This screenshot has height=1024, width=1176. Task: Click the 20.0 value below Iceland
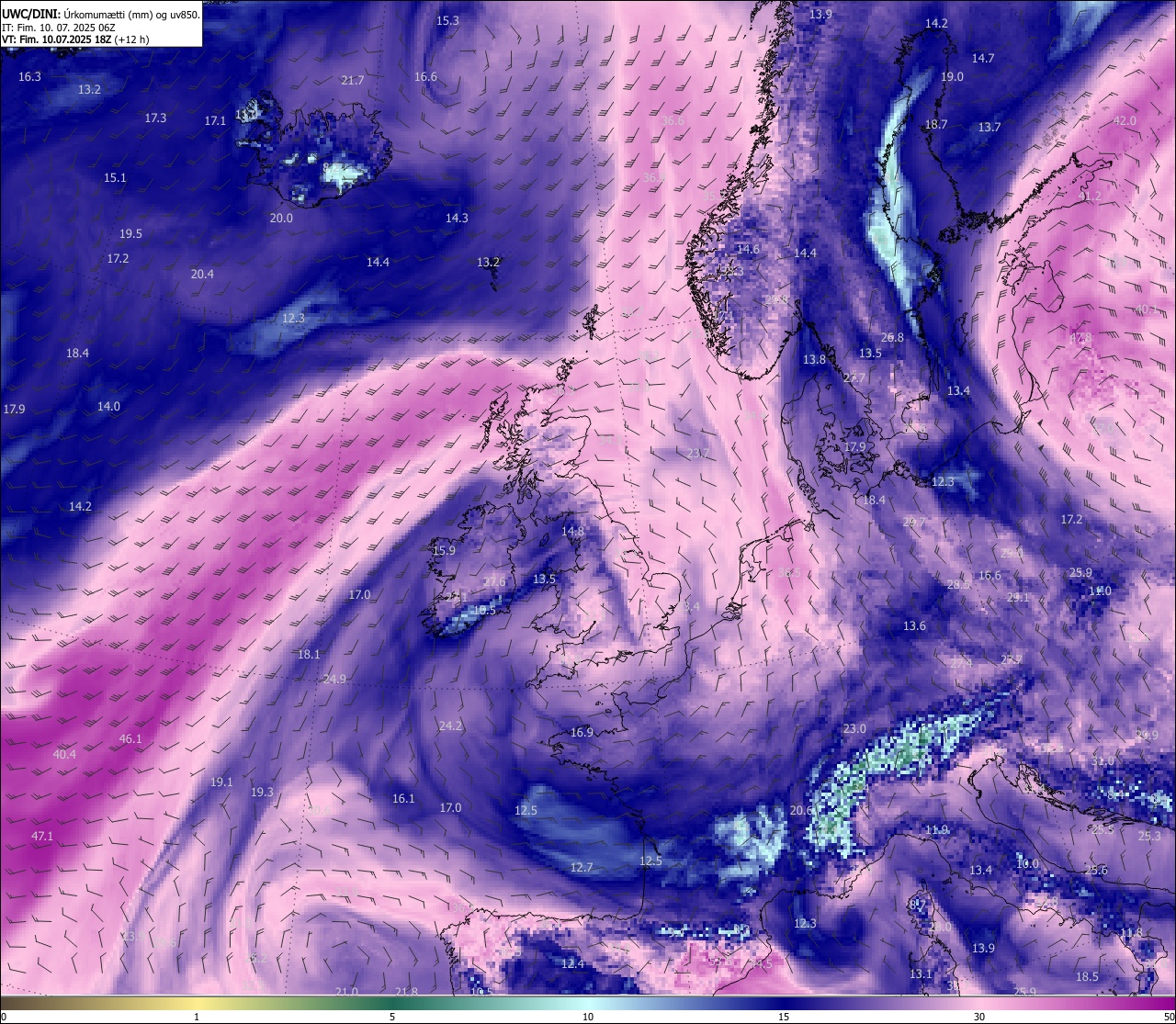click(281, 219)
